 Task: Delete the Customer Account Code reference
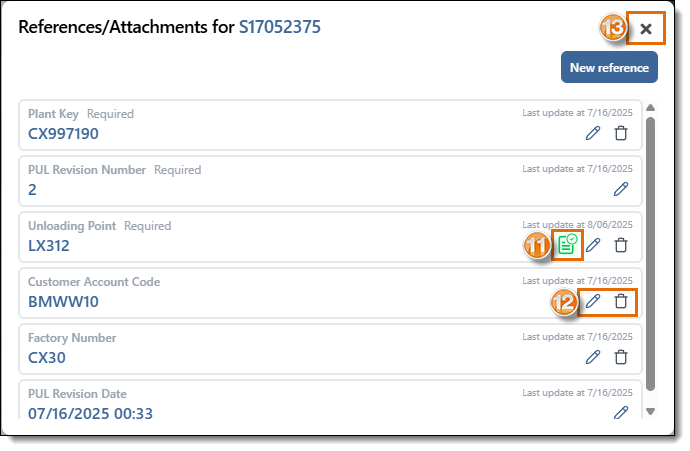[621, 300]
